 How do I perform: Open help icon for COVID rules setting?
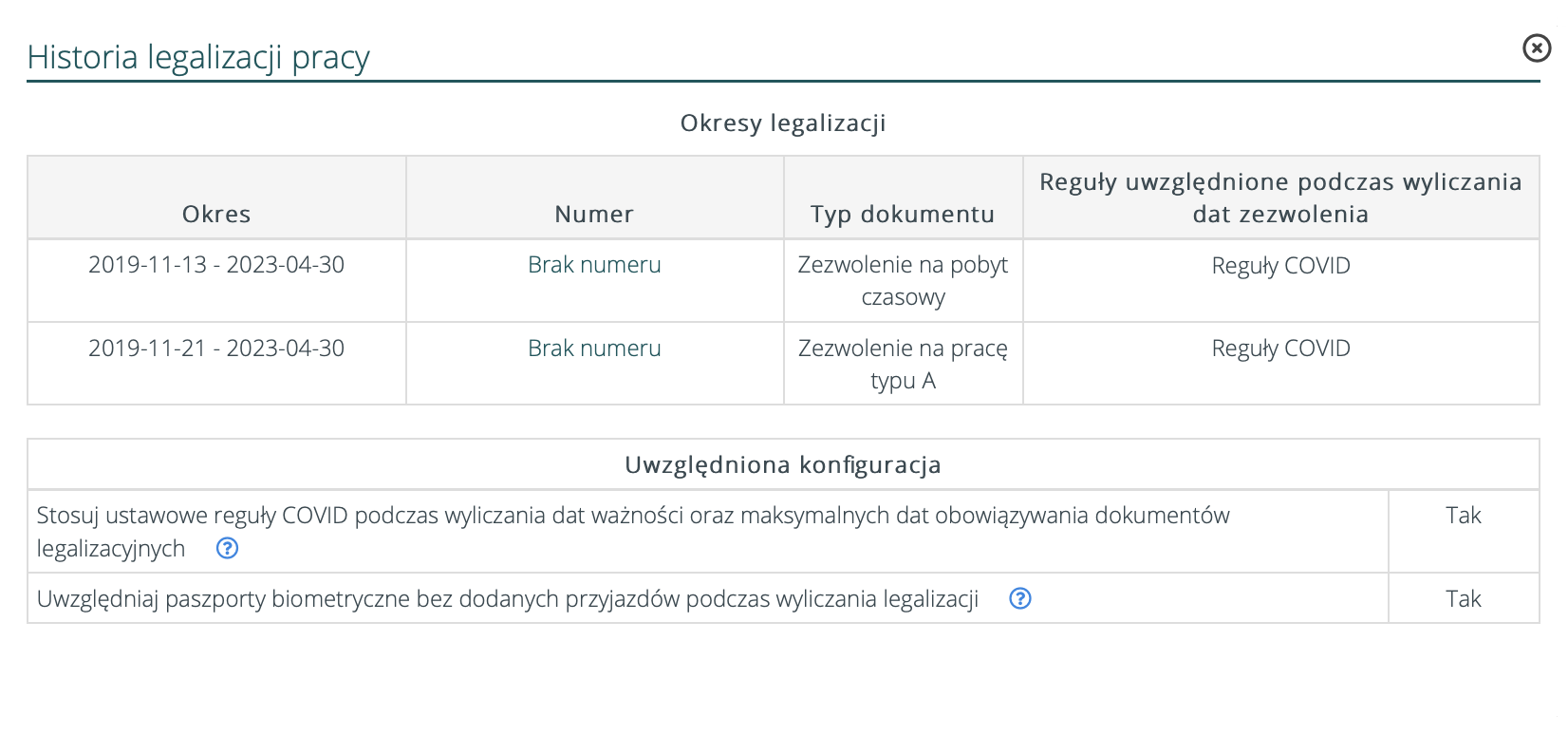coord(227,548)
